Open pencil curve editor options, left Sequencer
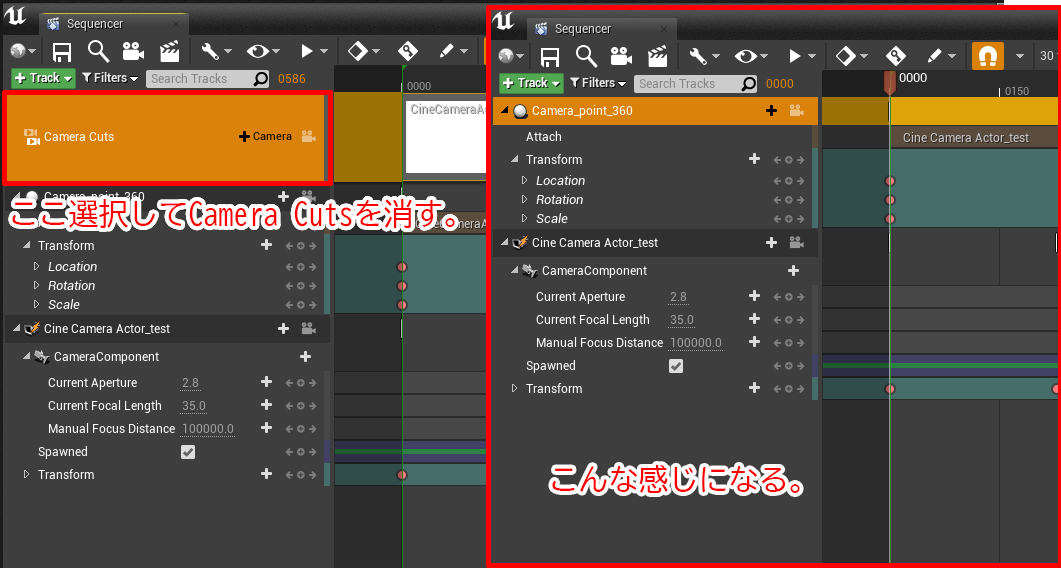The width and height of the screenshot is (1061, 568). pos(453,51)
